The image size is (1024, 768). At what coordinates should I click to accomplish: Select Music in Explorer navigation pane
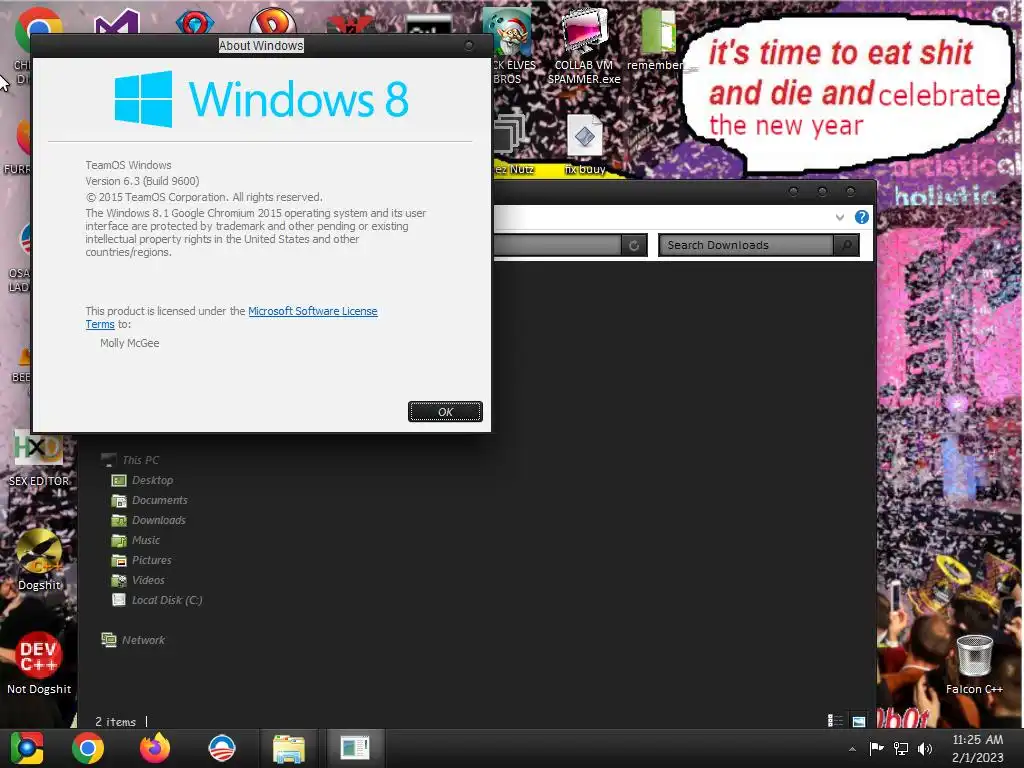pos(135,541)
